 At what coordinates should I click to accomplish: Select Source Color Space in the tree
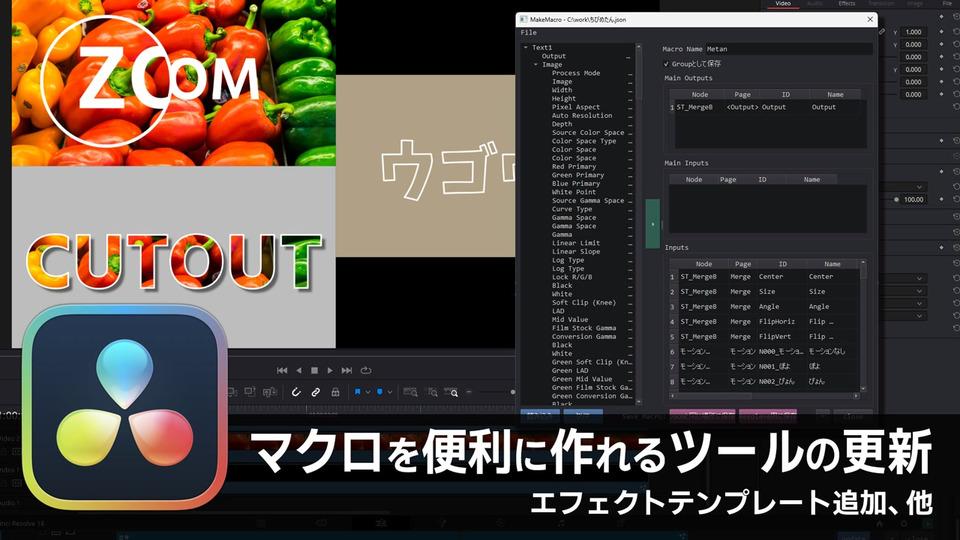click(588, 132)
